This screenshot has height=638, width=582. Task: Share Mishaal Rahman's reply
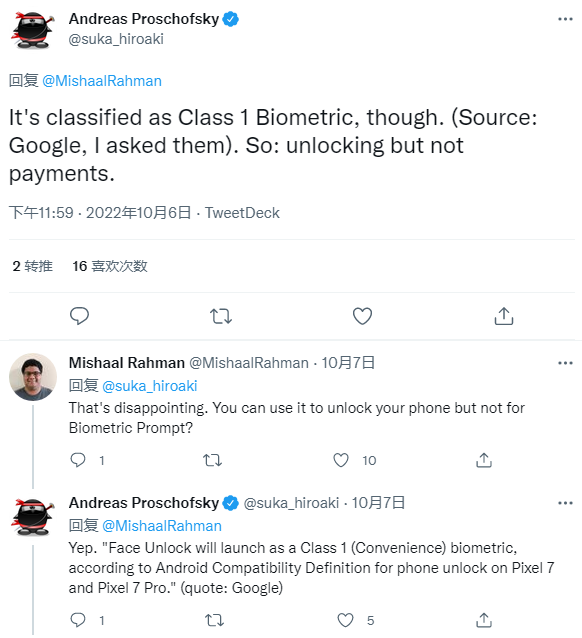[x=484, y=460]
